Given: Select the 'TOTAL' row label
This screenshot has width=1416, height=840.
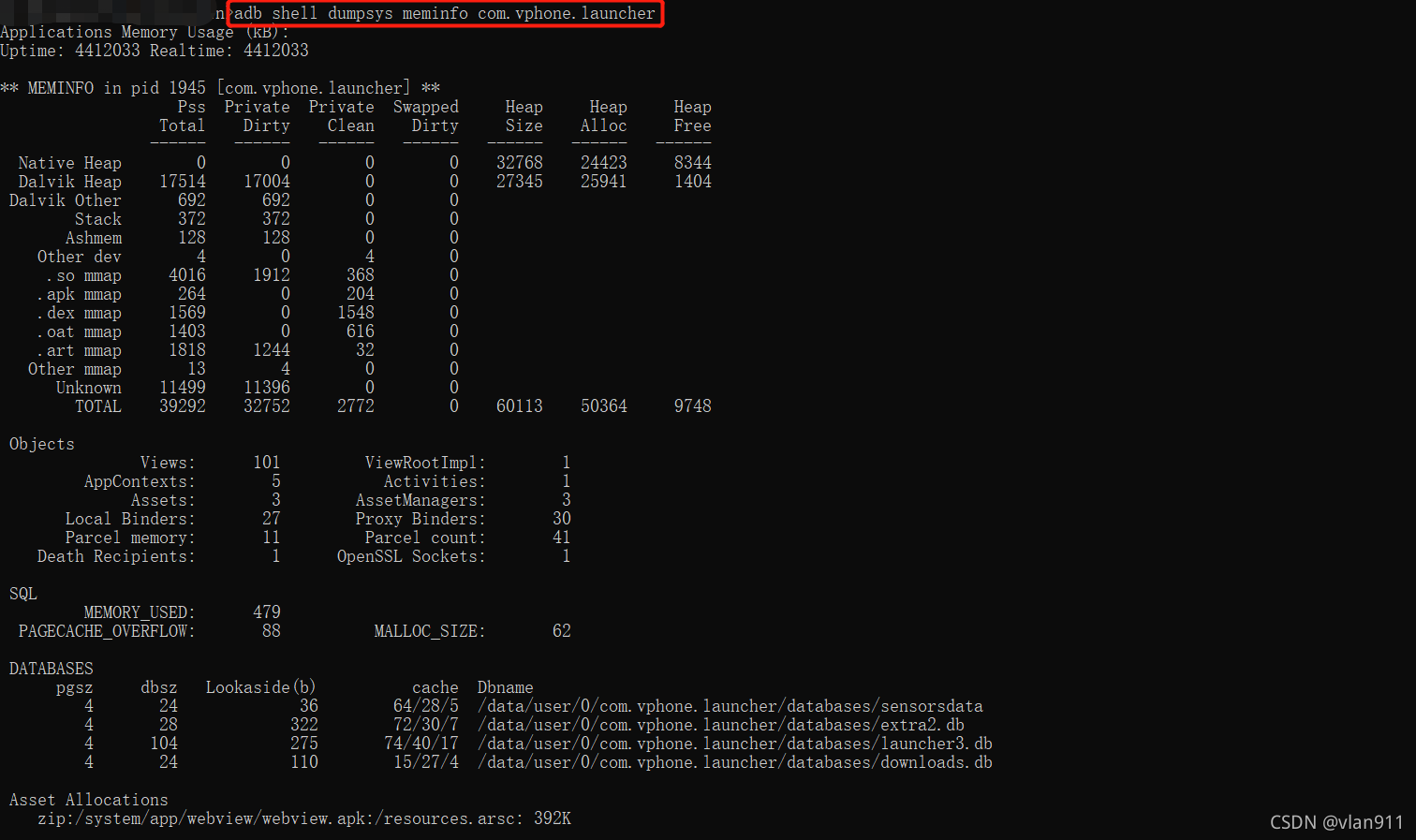Looking at the screenshot, I should pyautogui.click(x=98, y=406).
